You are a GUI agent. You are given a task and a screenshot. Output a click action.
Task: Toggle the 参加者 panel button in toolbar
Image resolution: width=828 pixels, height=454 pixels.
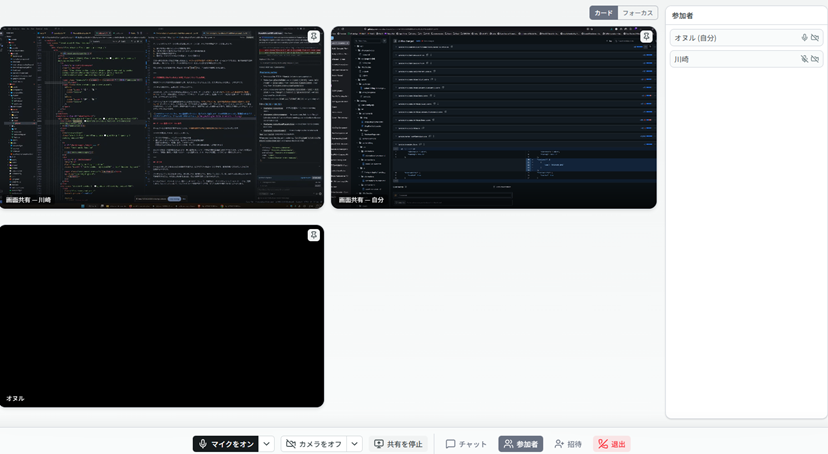521,444
